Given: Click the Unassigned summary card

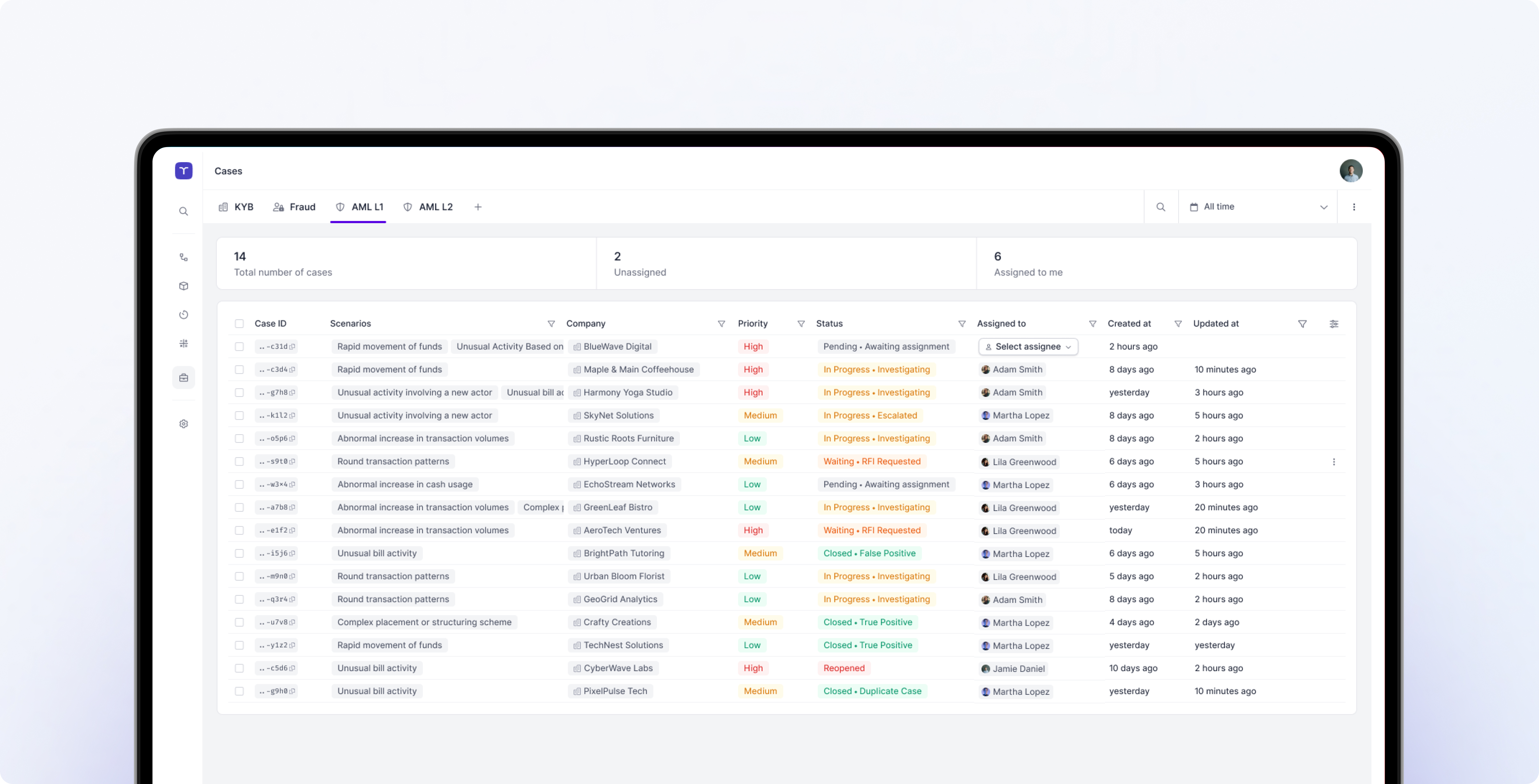Looking at the screenshot, I should (785, 263).
